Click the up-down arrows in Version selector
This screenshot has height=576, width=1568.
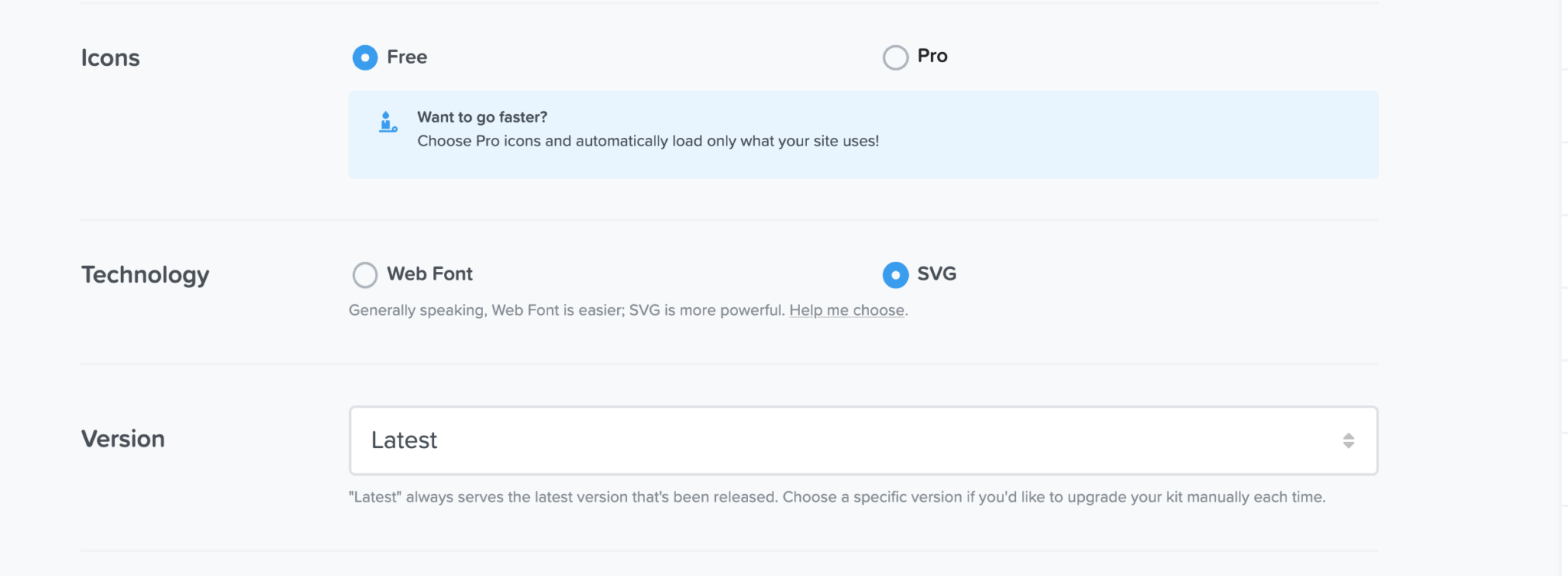[x=1348, y=440]
